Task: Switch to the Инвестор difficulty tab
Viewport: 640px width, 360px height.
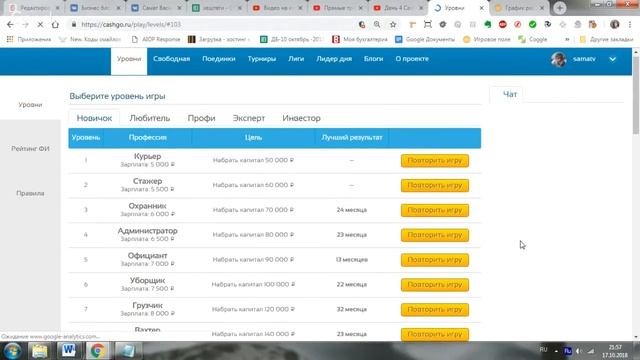Action: point(301,118)
